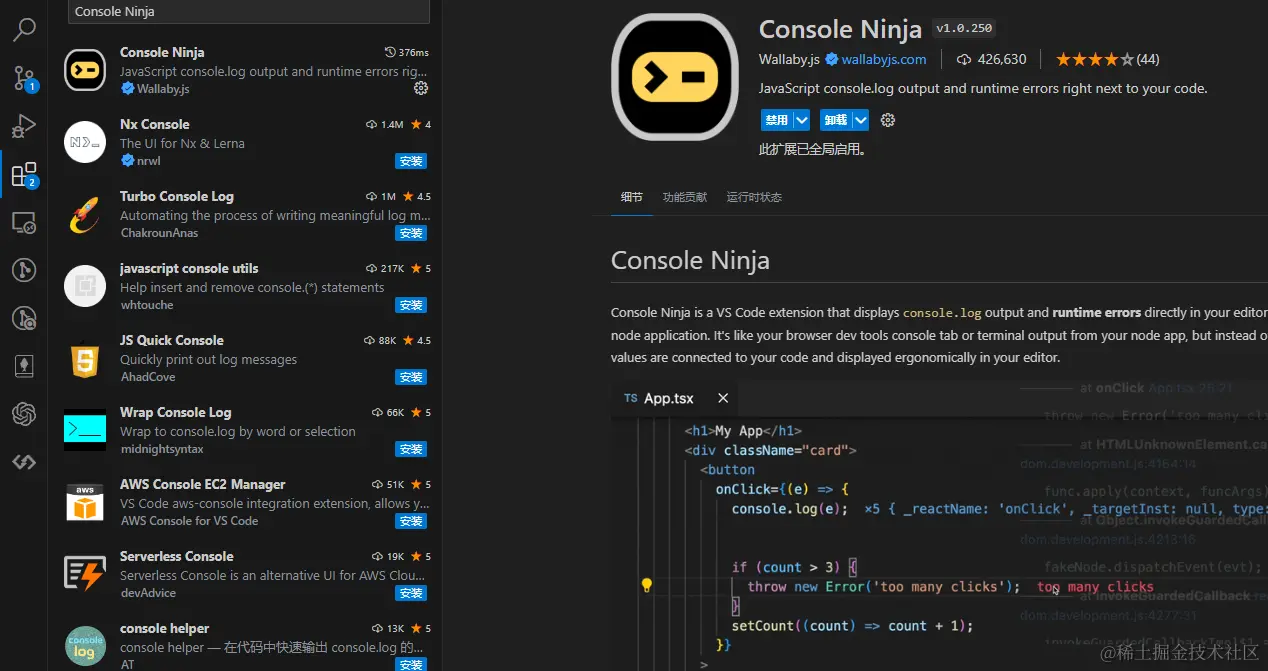Open the Extensions view with badge 2

click(24, 175)
